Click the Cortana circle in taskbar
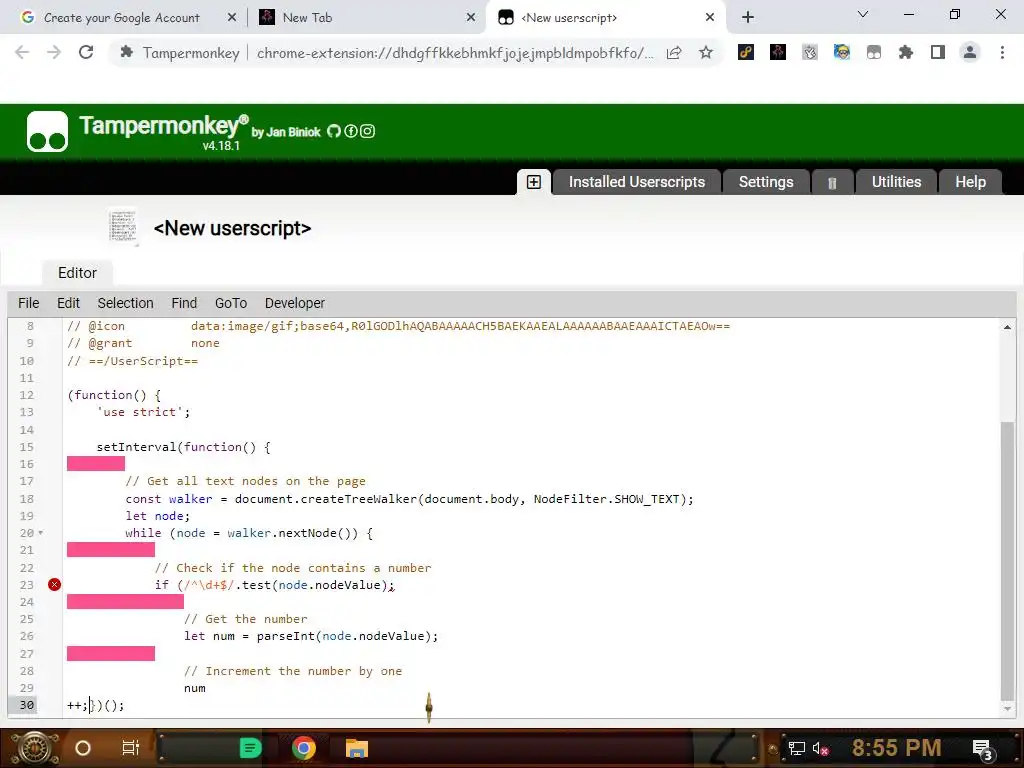This screenshot has width=1024, height=768. [83, 748]
